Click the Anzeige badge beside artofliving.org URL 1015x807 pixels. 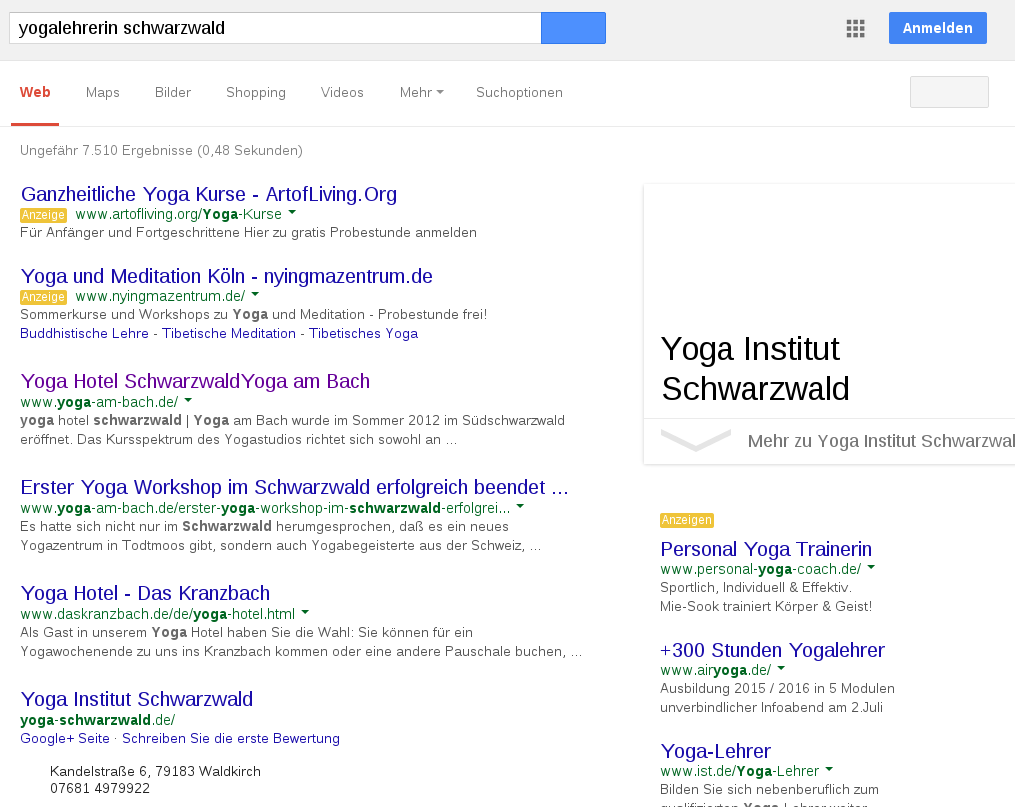click(x=43, y=215)
